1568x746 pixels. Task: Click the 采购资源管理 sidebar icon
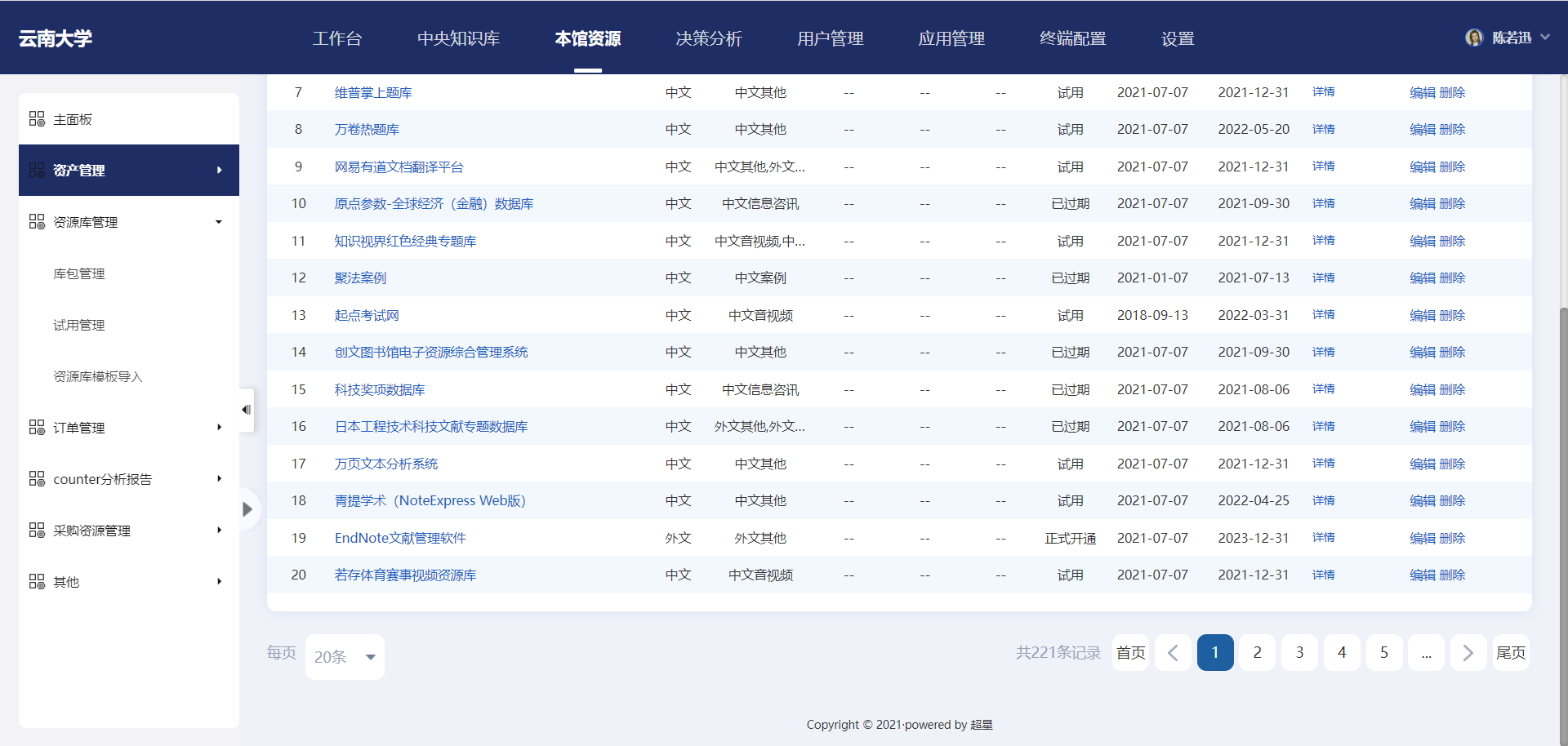(x=37, y=531)
